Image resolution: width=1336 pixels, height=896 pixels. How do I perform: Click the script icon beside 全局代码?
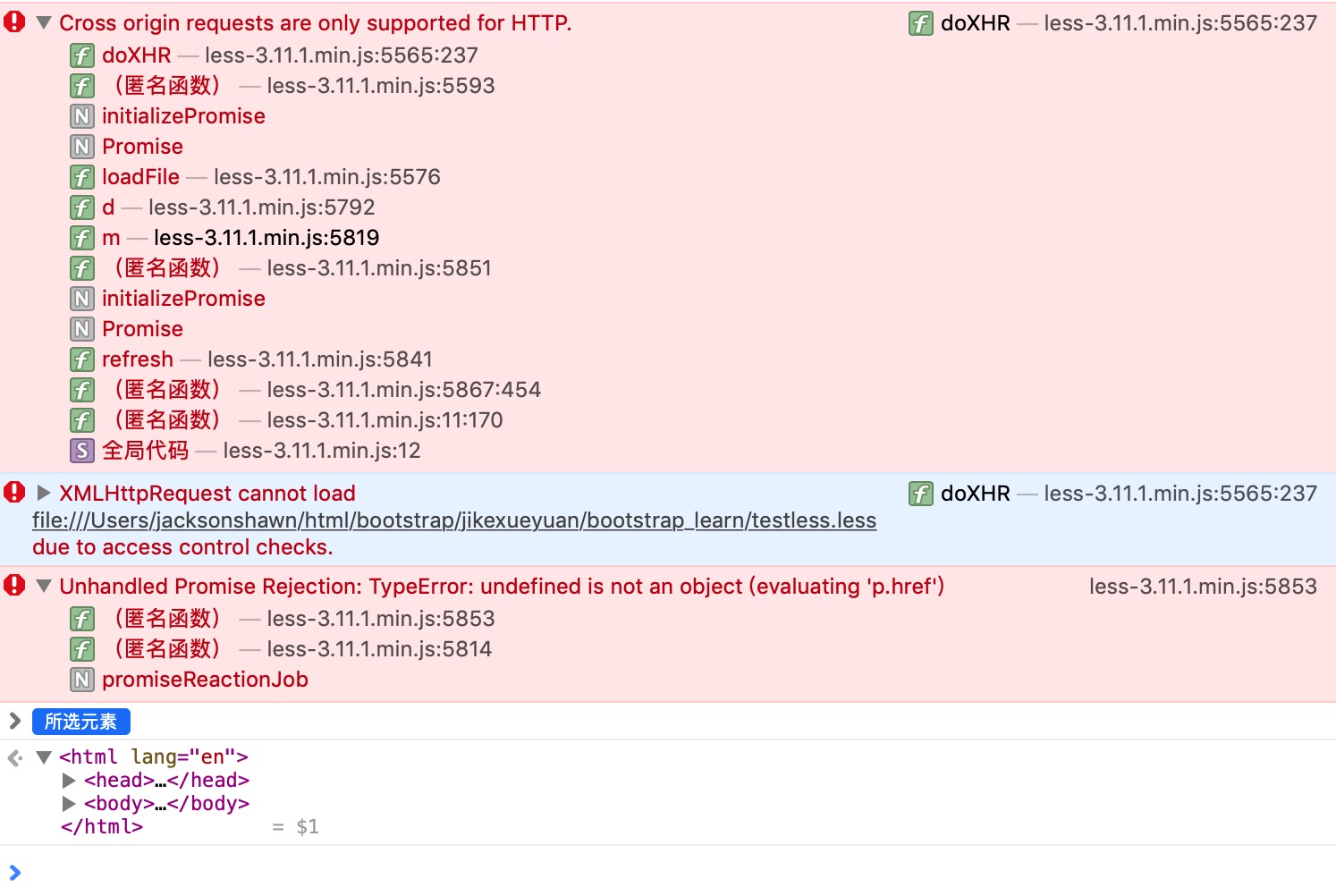[82, 451]
